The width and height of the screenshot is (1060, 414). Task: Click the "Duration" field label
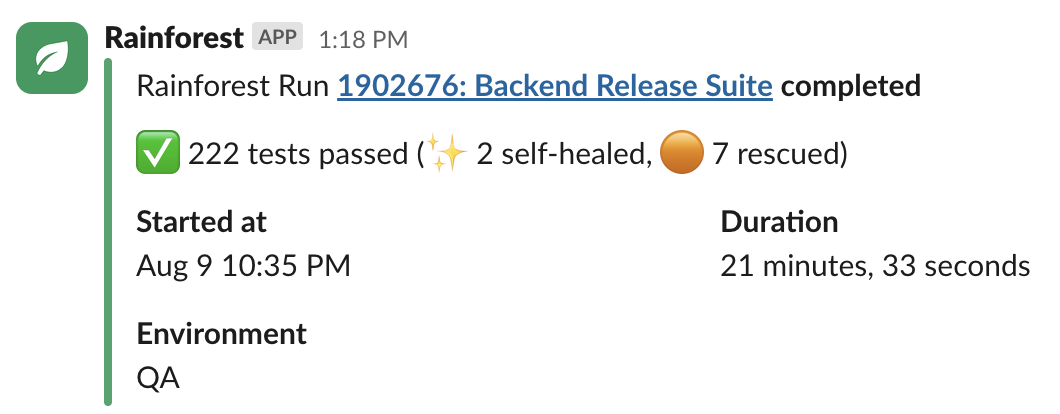779,221
